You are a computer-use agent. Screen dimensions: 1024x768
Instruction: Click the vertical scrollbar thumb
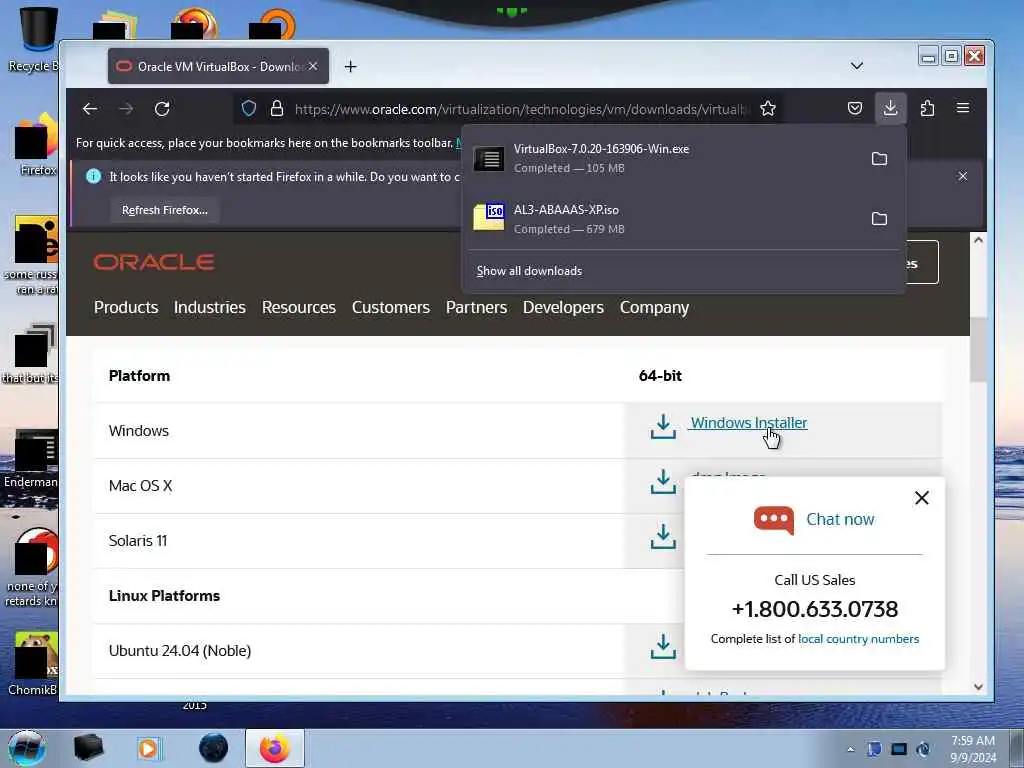click(978, 350)
